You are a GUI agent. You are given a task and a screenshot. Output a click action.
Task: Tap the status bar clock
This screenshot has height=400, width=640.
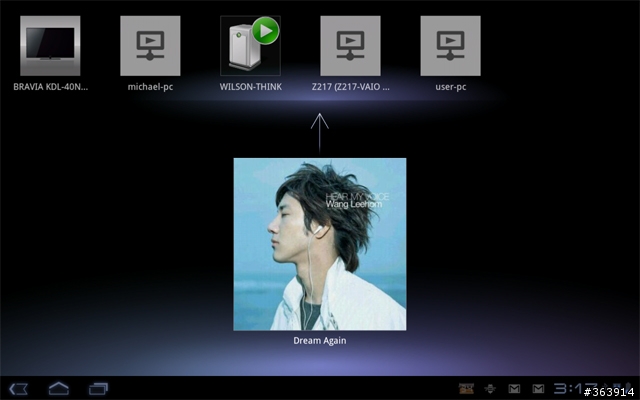click(575, 388)
